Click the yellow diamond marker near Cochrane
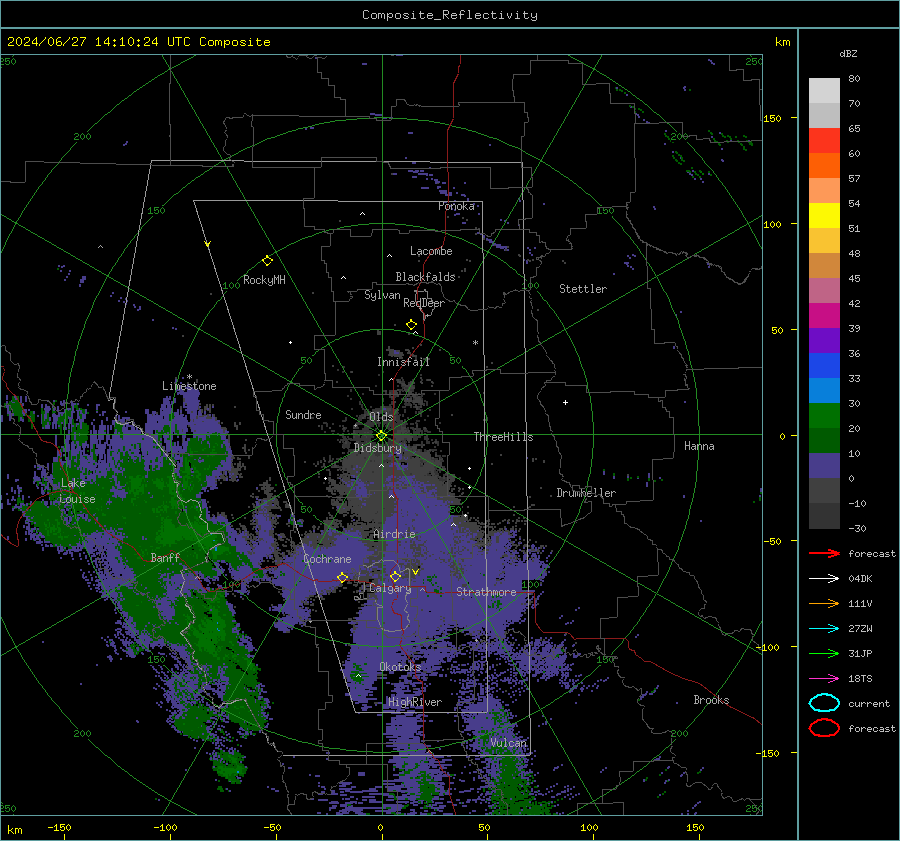This screenshot has height=841, width=900. point(342,577)
